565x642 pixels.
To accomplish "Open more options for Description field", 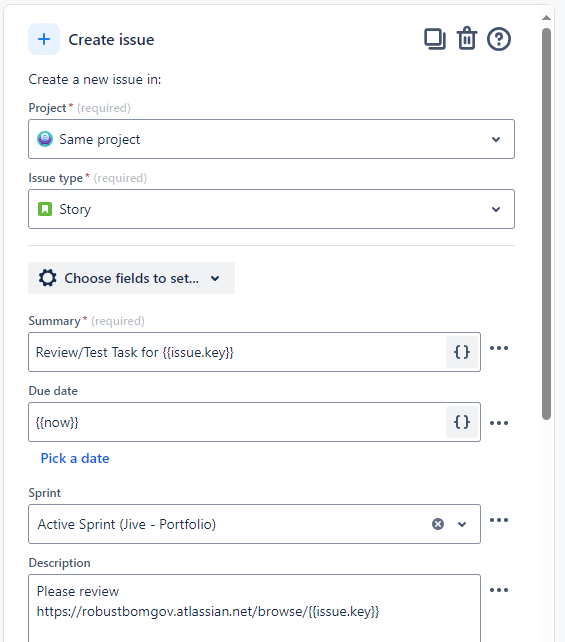I will point(499,590).
